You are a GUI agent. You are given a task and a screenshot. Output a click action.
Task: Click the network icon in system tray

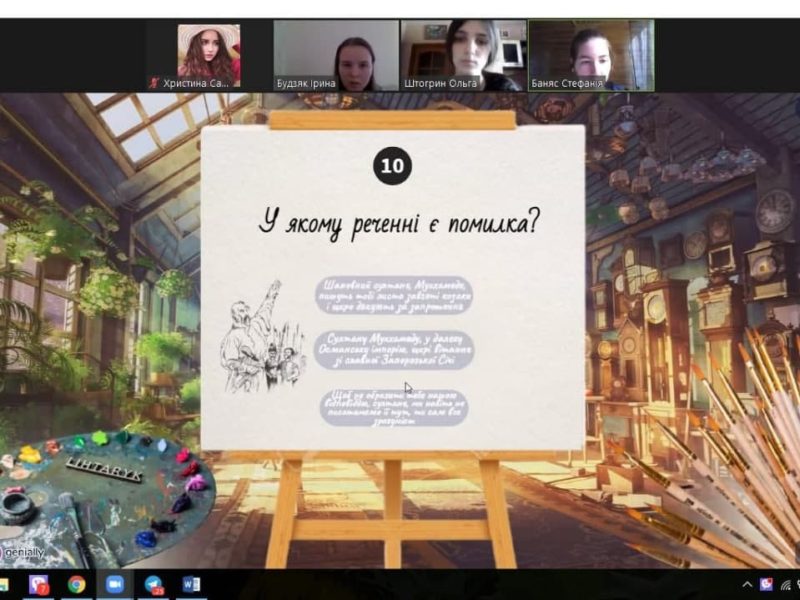pos(788,584)
